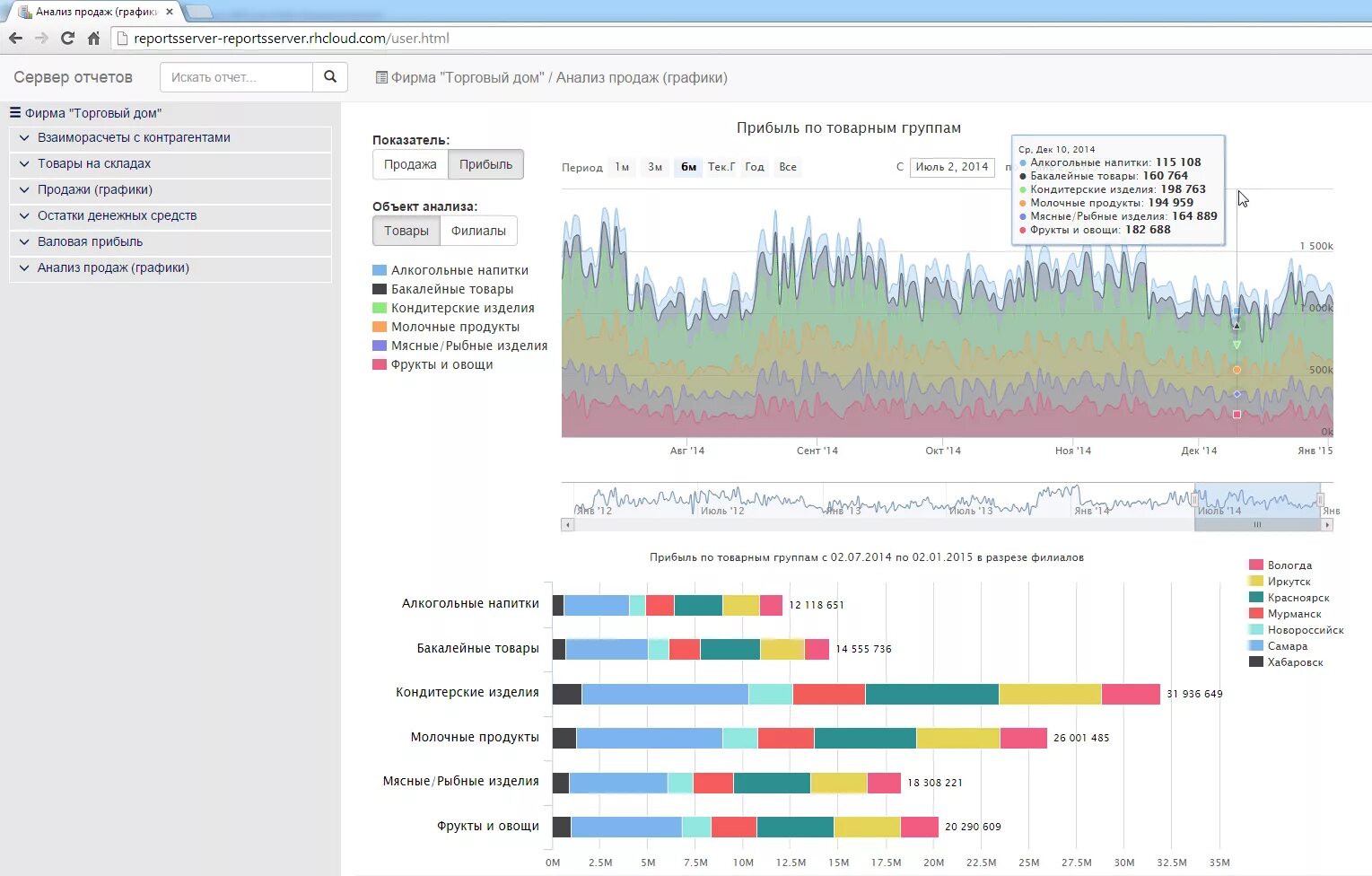
Task: Expand Остатки денежных средств section
Action: pos(170,216)
